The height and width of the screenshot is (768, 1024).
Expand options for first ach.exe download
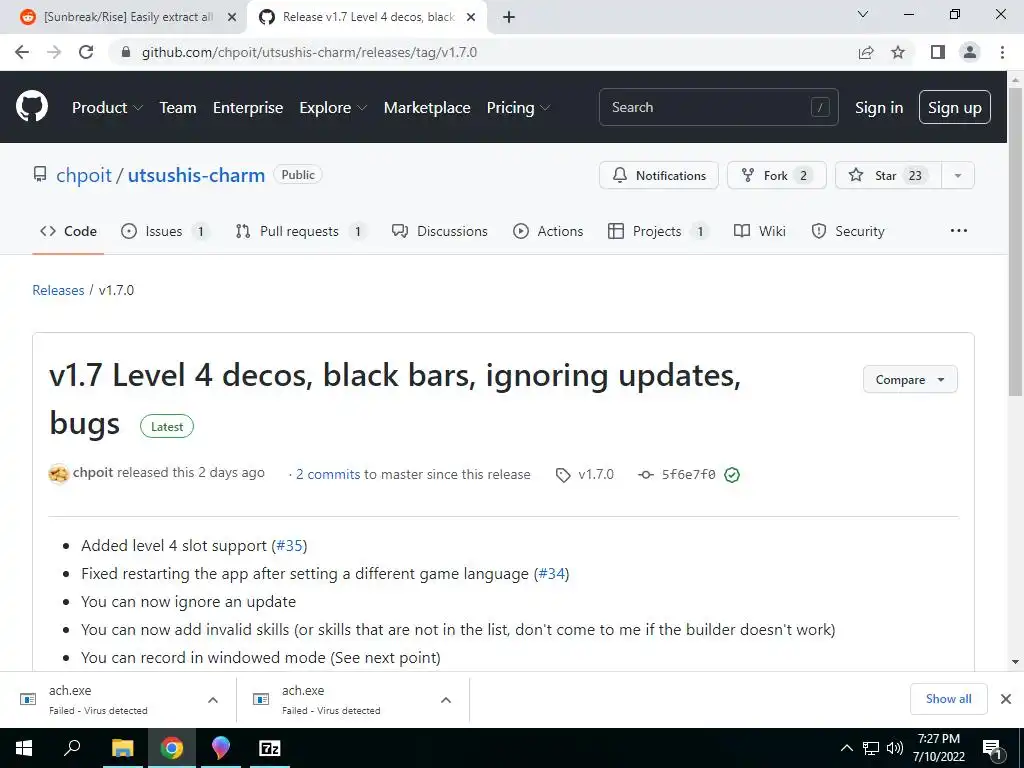tap(213, 700)
